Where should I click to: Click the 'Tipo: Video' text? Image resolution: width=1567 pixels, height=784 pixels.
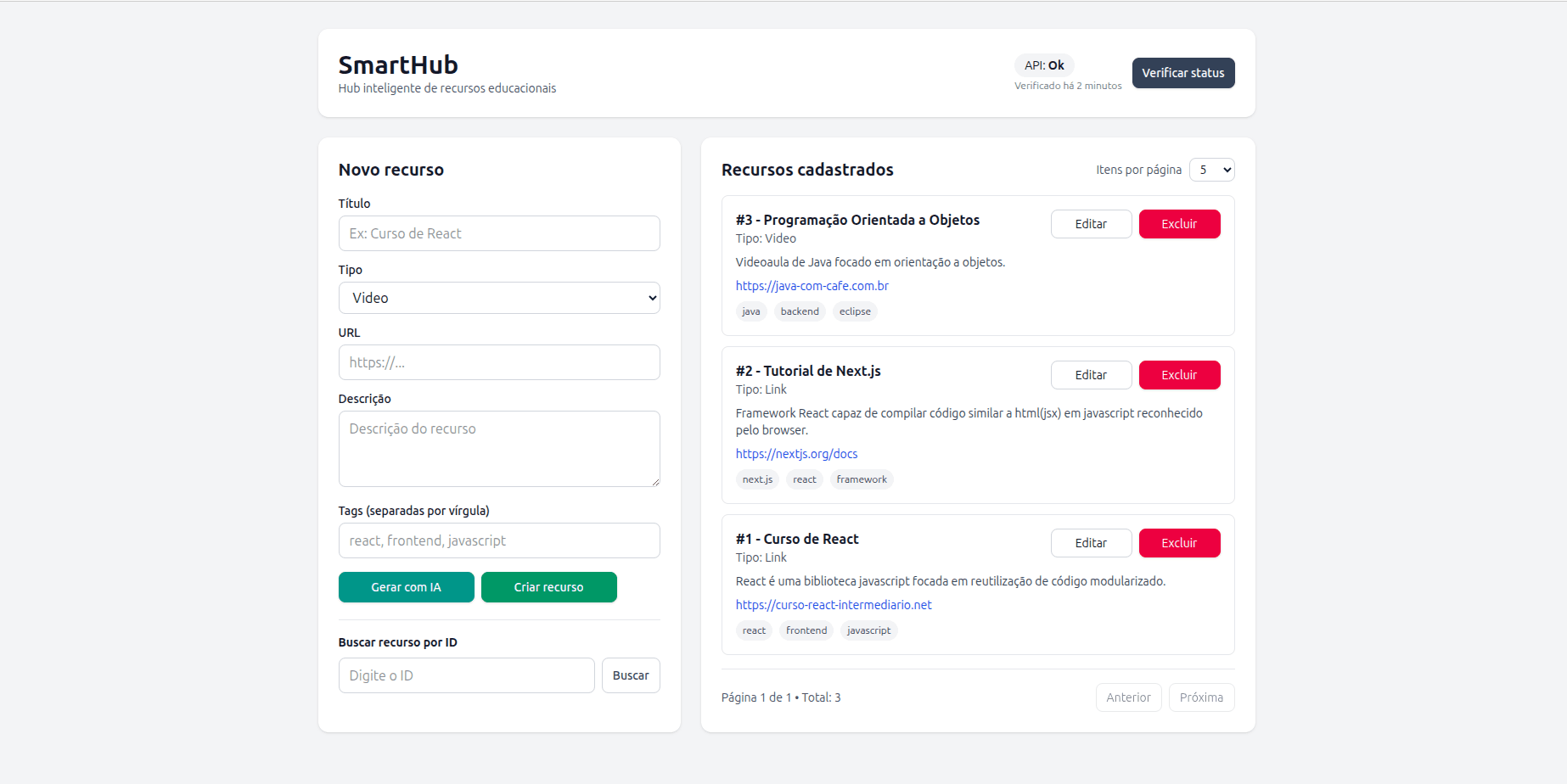point(766,238)
